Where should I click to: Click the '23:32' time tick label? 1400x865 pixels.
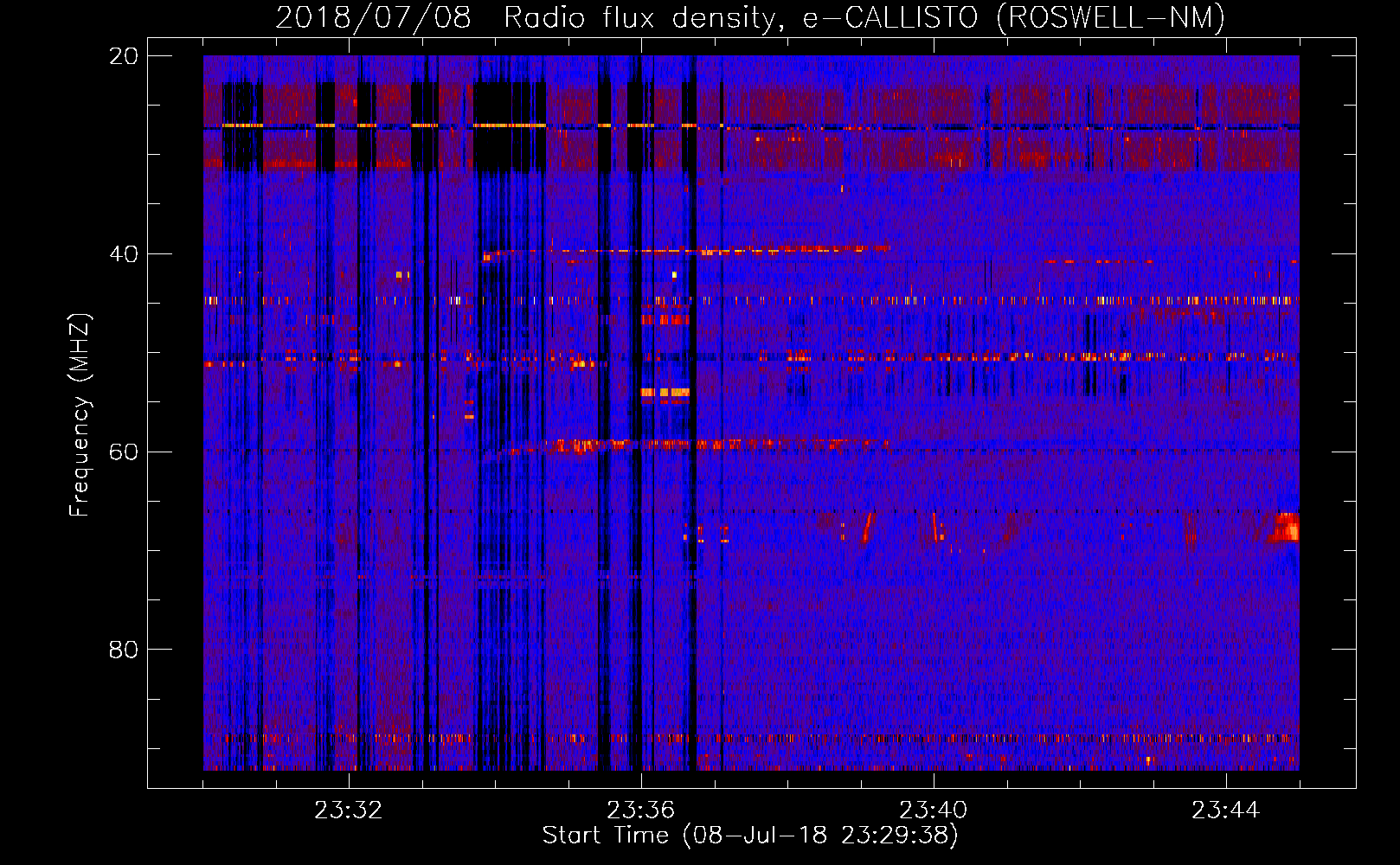[348, 811]
